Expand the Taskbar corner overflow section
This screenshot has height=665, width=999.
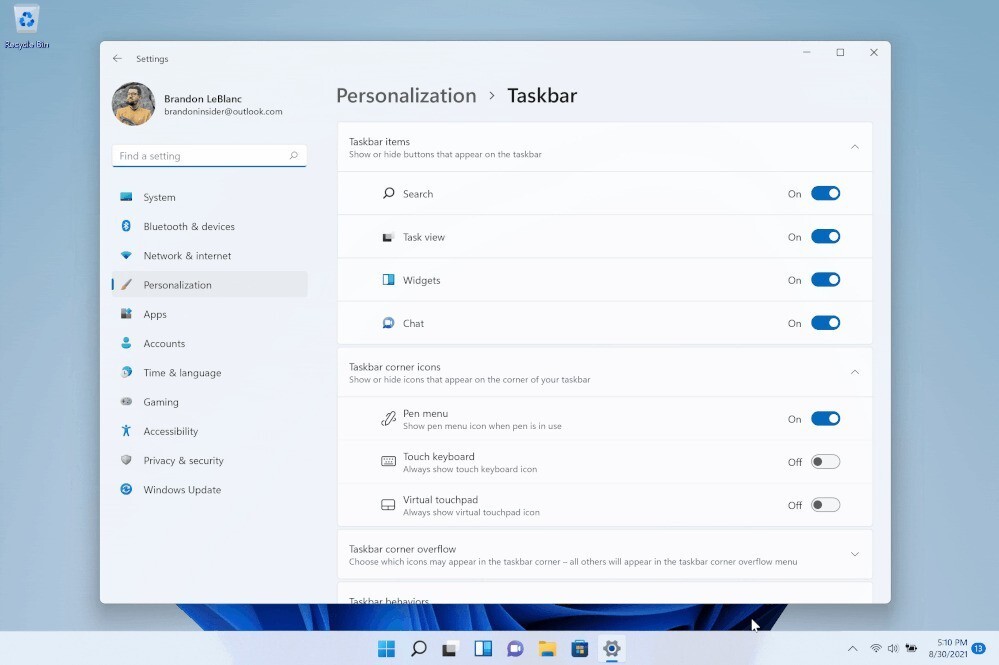(x=854, y=554)
